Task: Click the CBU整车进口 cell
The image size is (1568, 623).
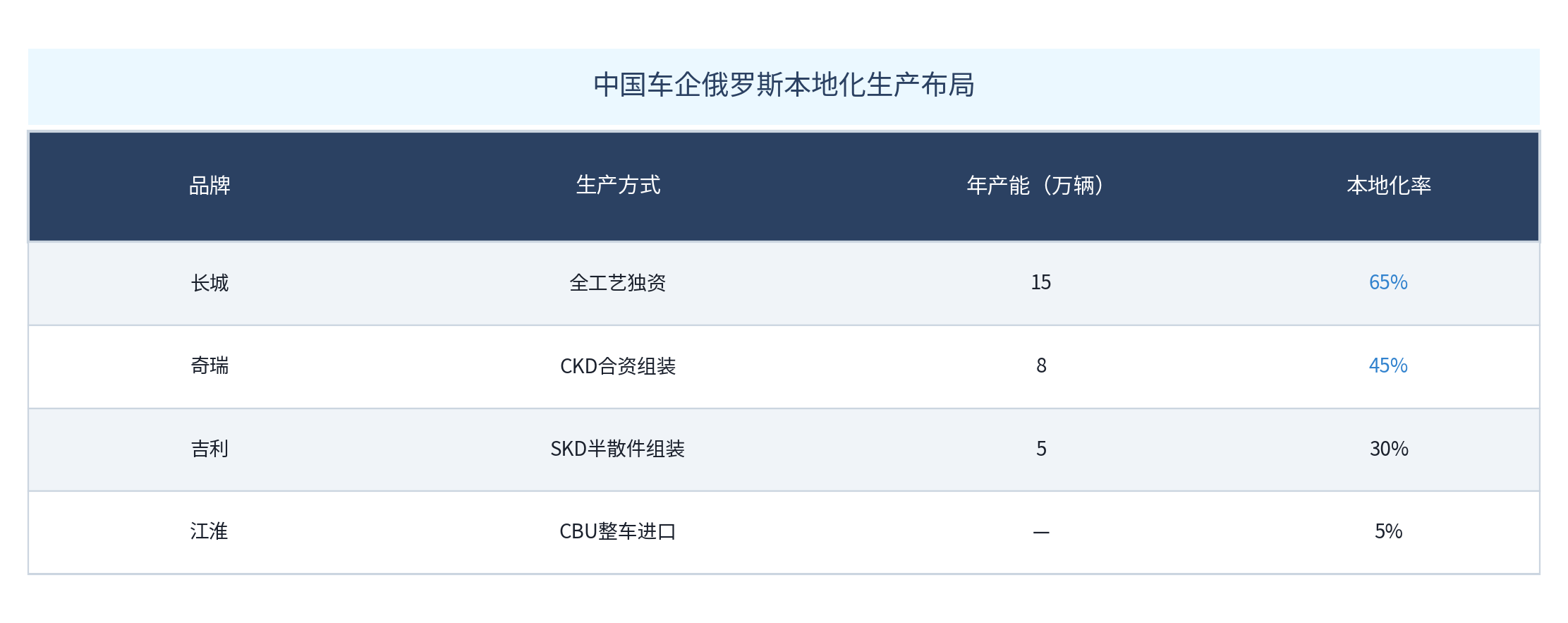Action: pyautogui.click(x=618, y=531)
